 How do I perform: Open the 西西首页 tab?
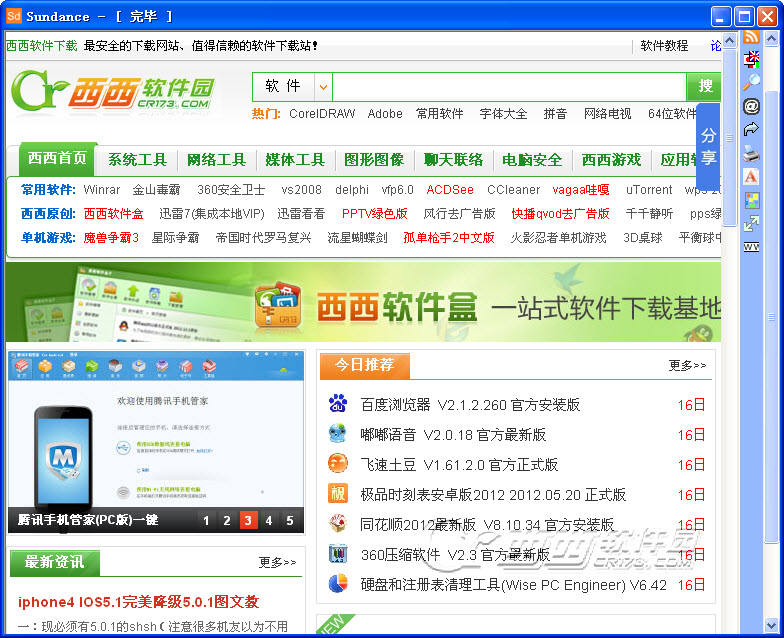point(58,158)
